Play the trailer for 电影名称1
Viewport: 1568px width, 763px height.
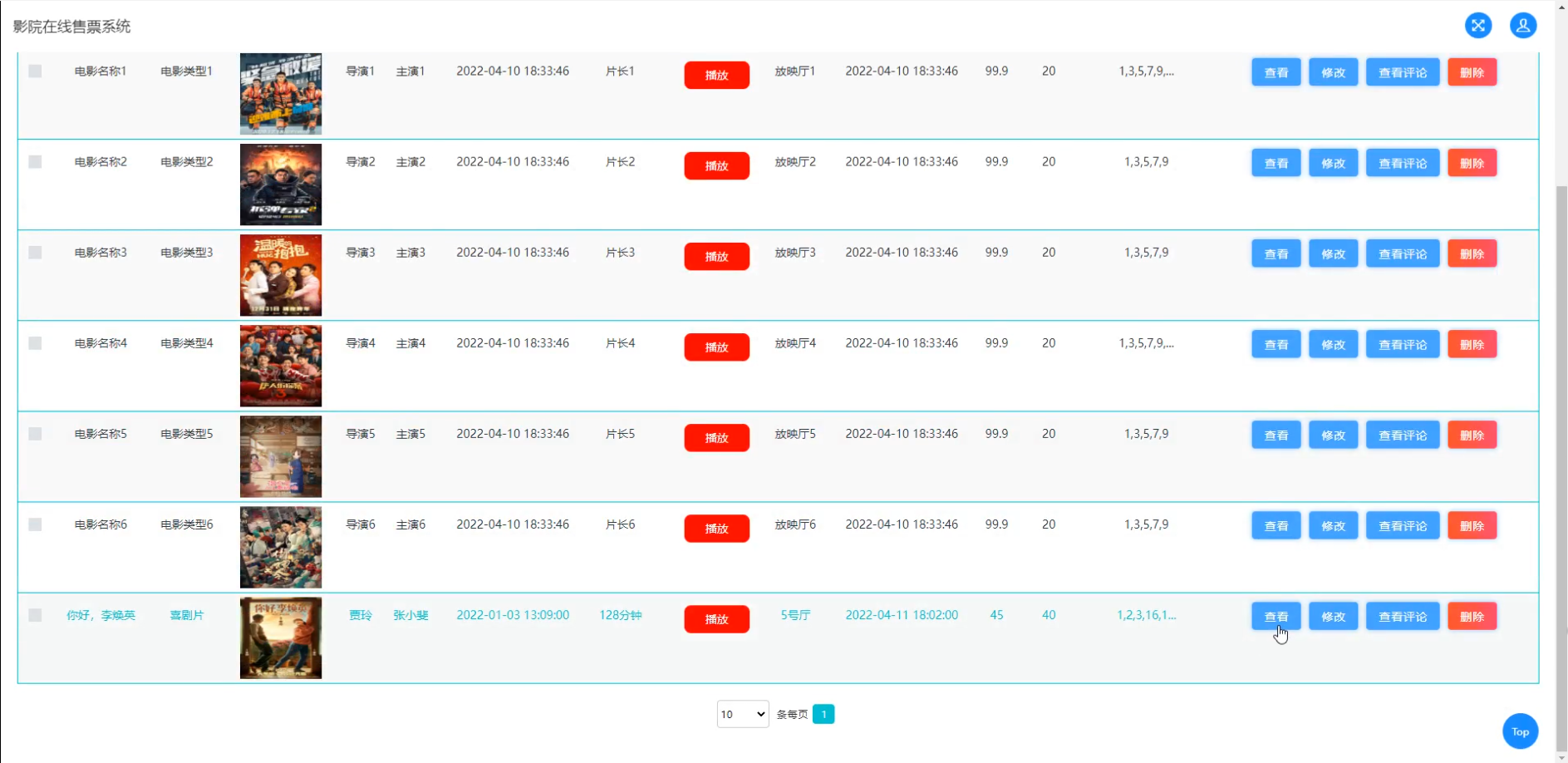coord(716,75)
